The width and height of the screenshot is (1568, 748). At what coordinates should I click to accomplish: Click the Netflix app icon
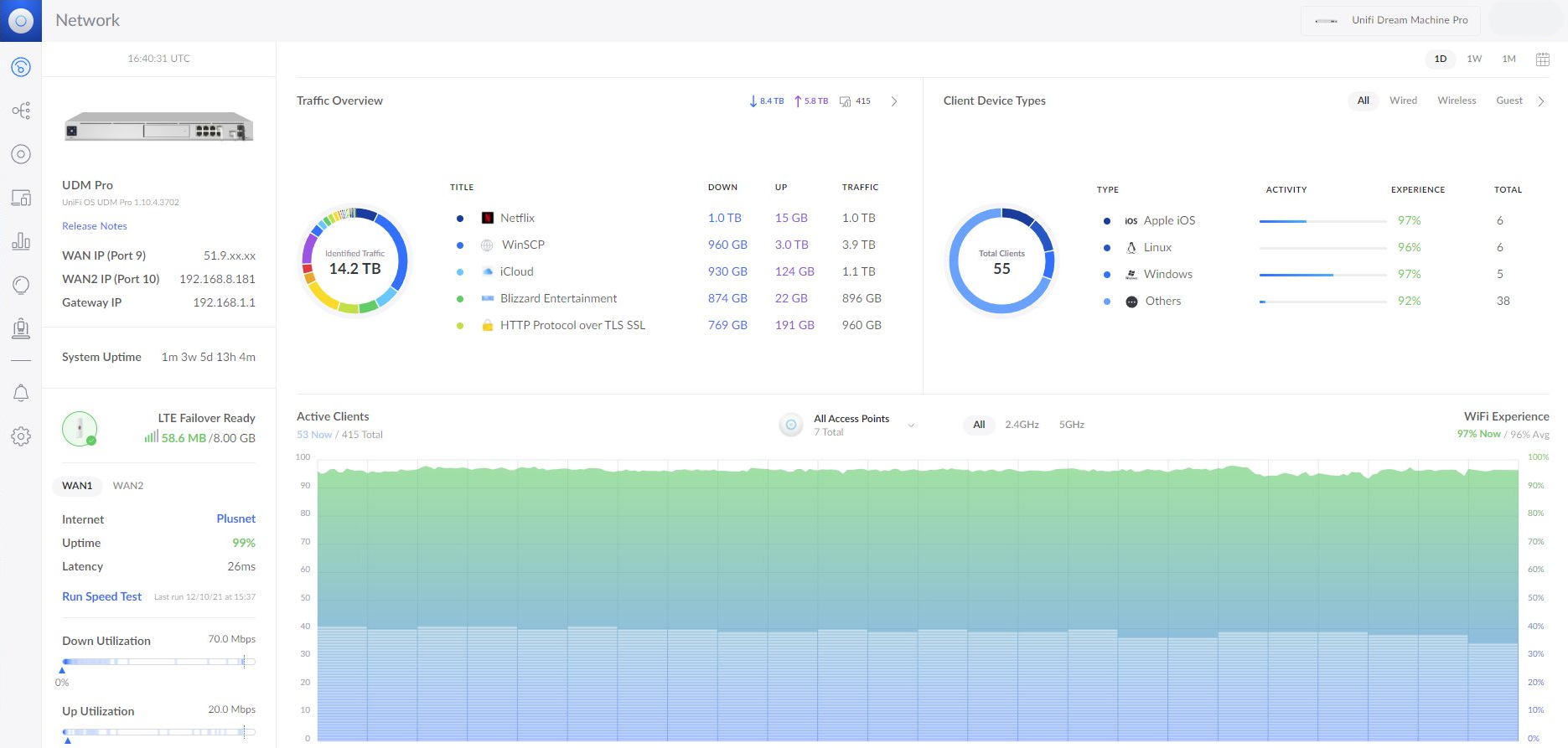(x=488, y=218)
